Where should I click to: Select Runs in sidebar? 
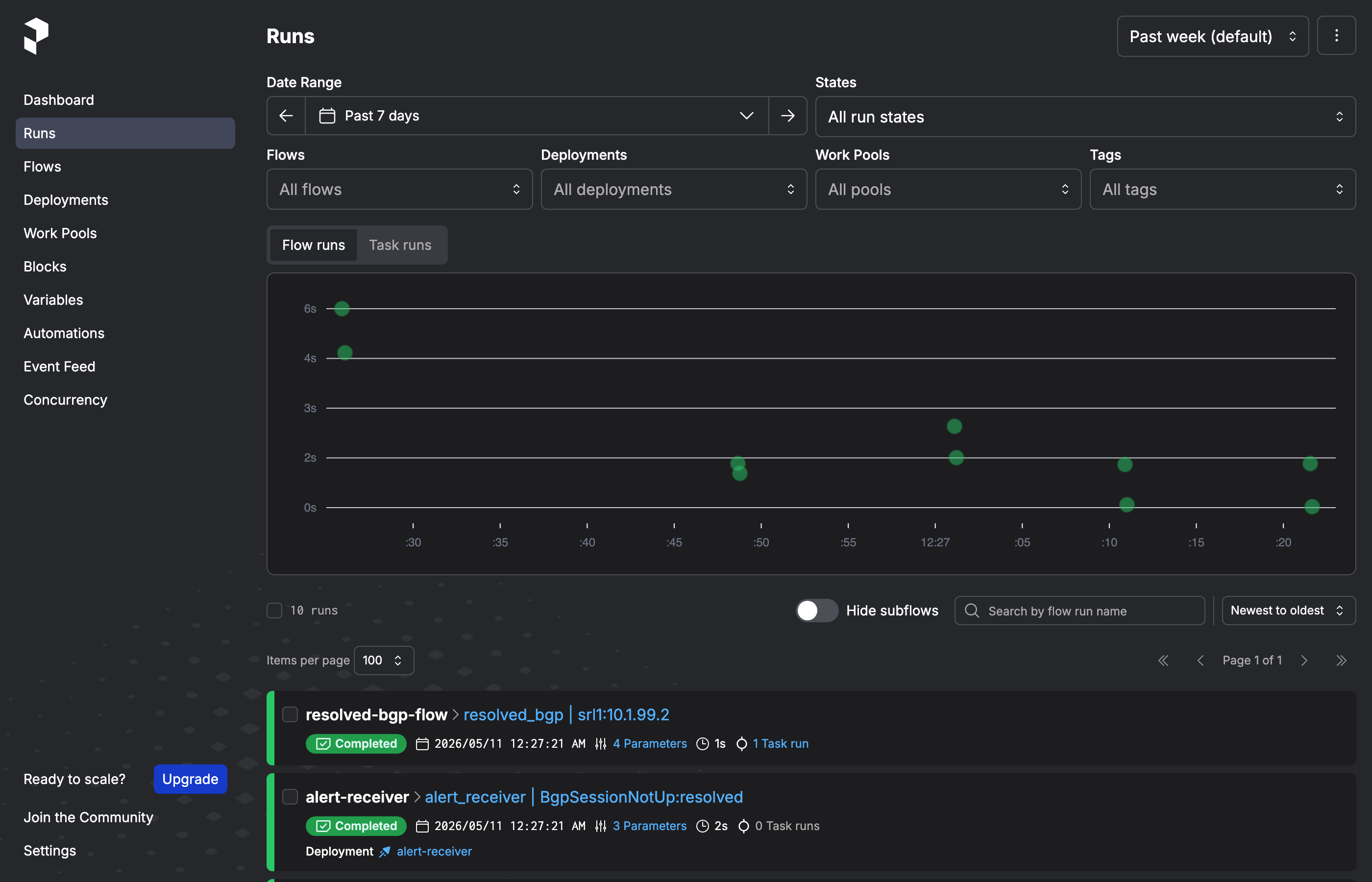pos(125,133)
